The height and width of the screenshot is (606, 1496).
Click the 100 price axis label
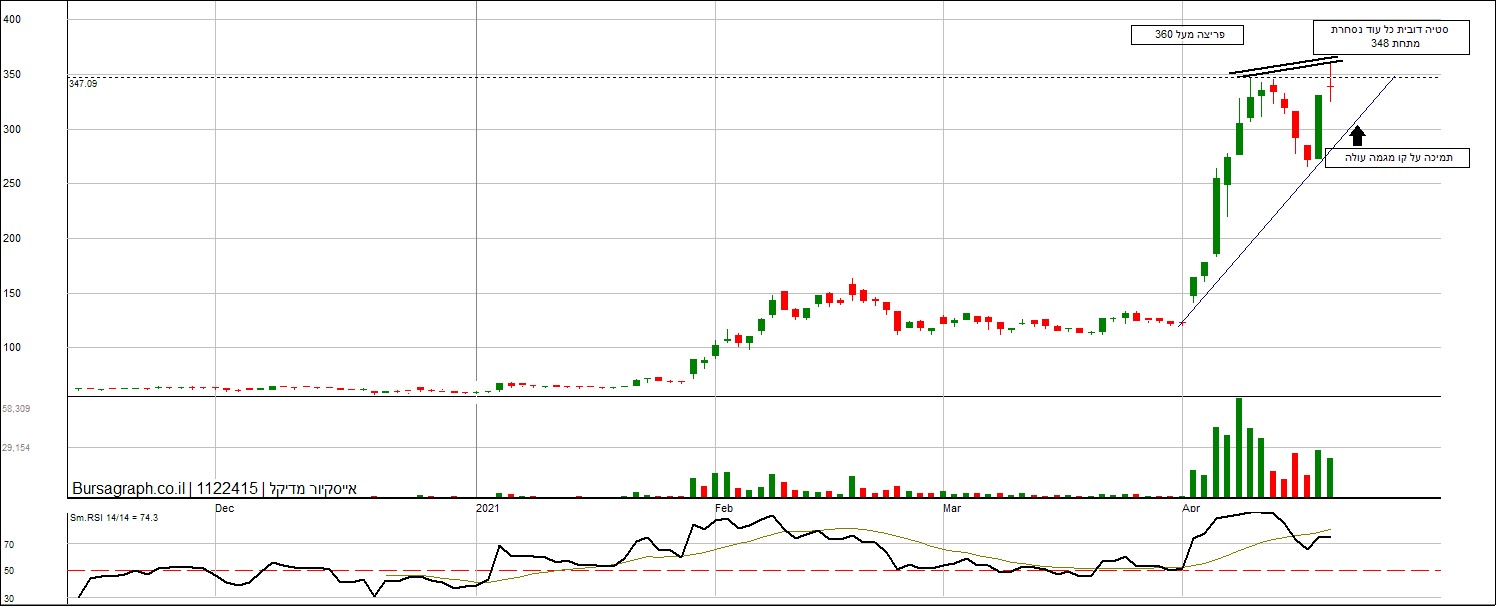[12, 348]
